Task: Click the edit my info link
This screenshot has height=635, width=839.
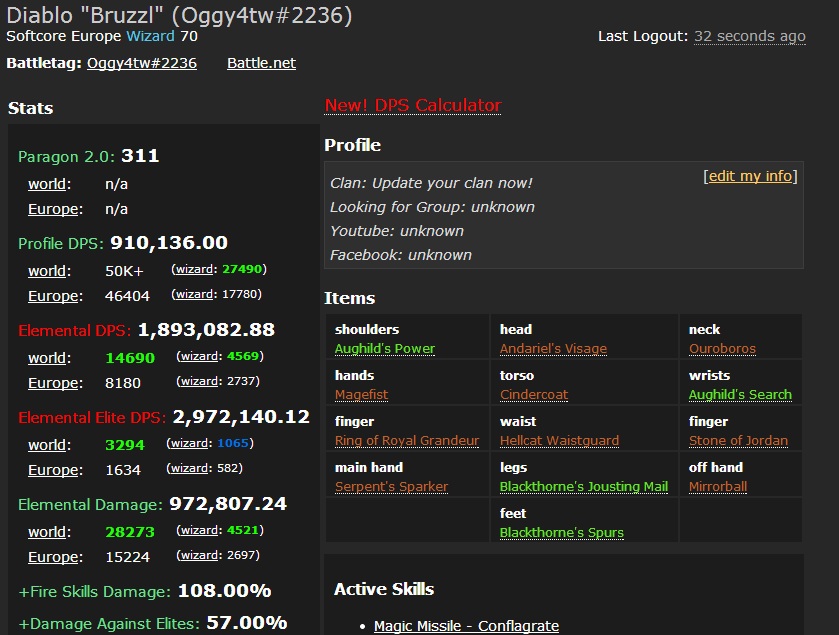Action: coord(750,176)
